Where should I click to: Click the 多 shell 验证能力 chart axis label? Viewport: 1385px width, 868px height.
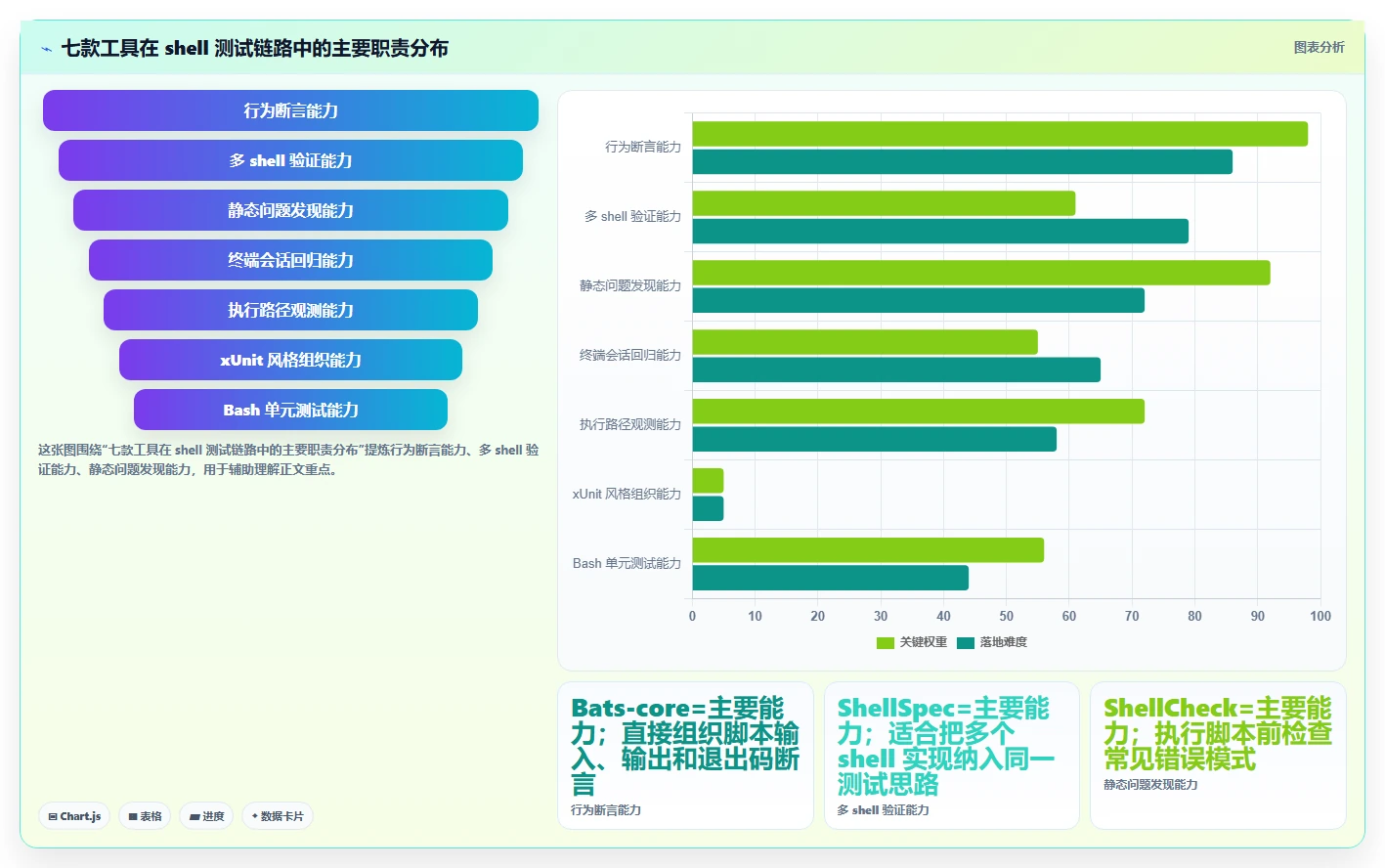click(632, 216)
